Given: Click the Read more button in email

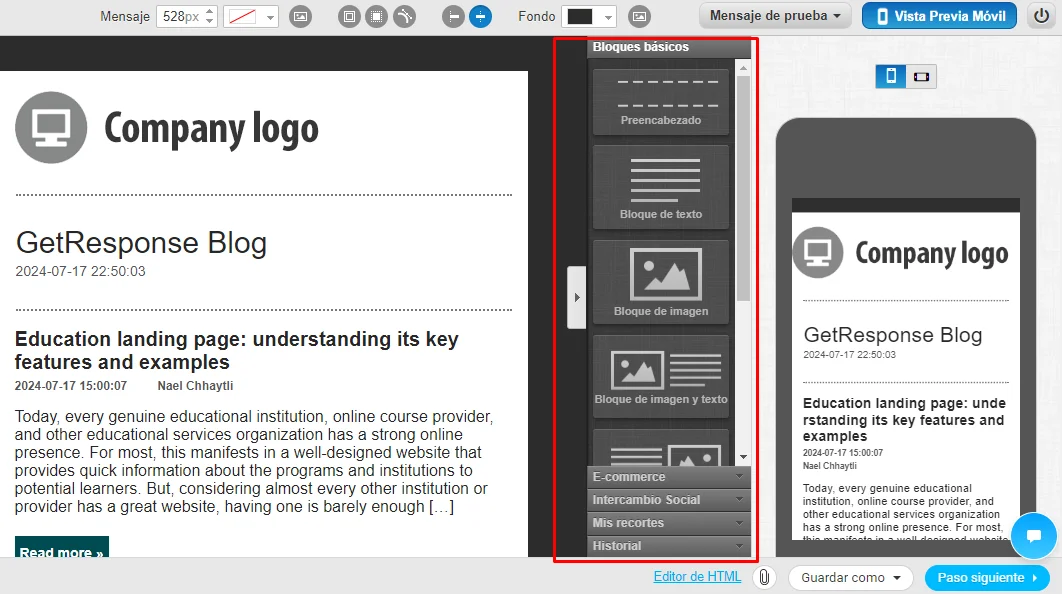Looking at the screenshot, I should point(62,547).
